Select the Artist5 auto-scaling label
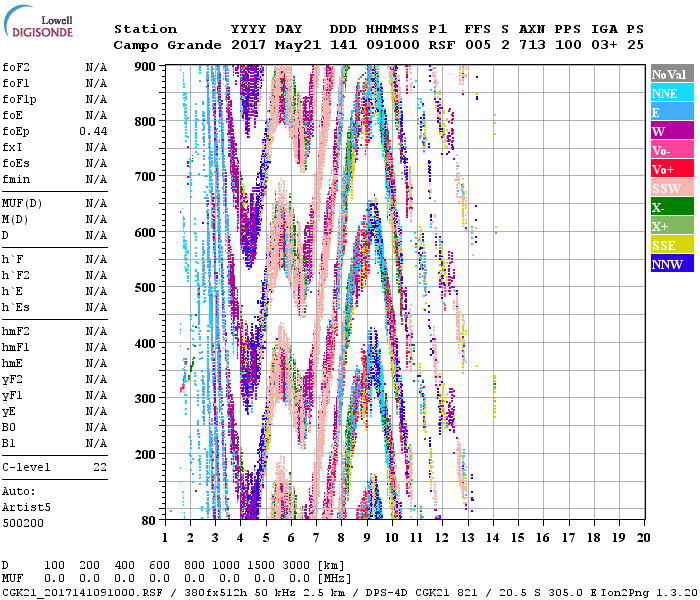The image size is (700, 600). [x=25, y=507]
